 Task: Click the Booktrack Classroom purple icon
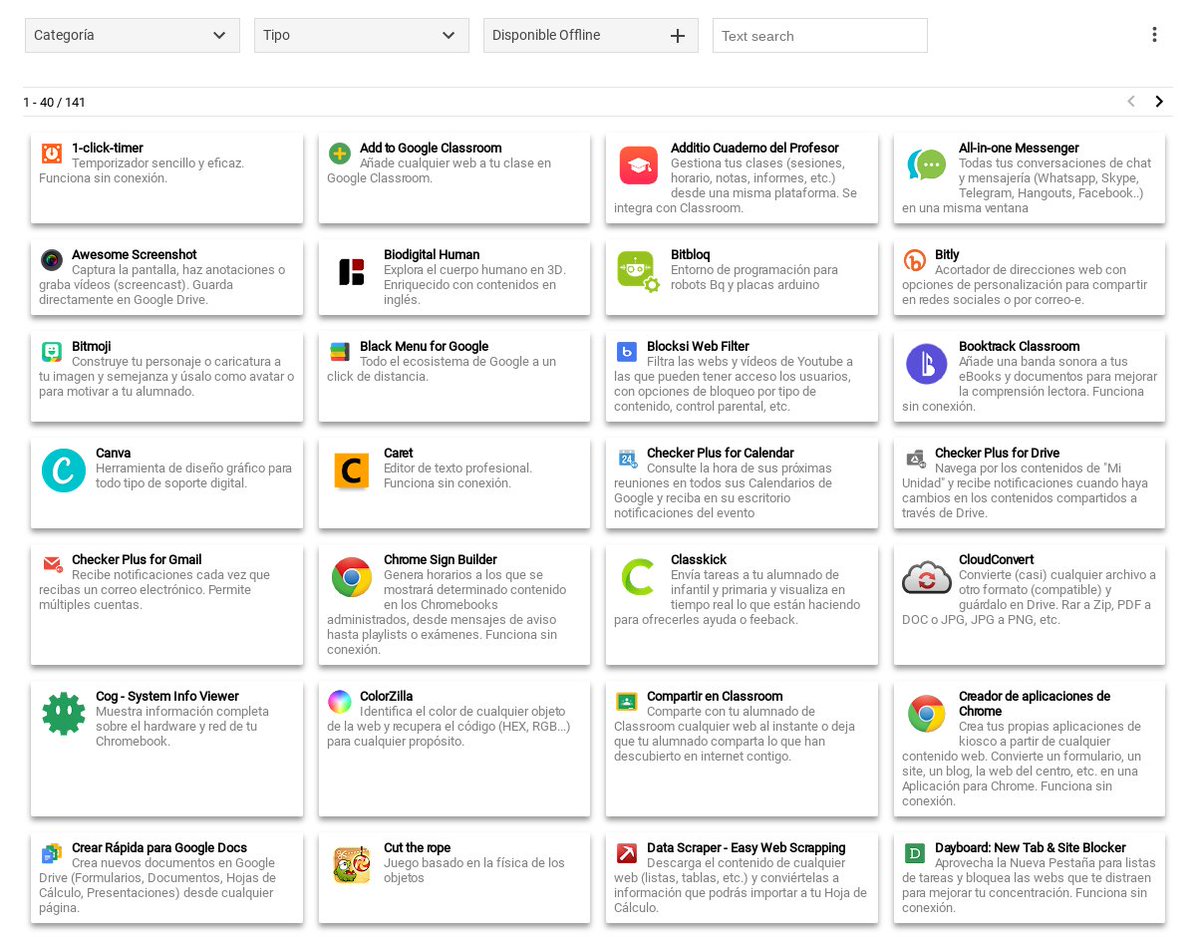(x=926, y=364)
